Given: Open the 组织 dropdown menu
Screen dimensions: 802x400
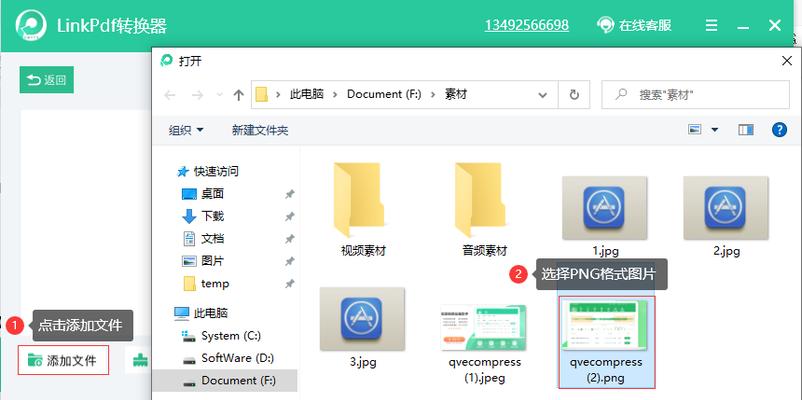Looking at the screenshot, I should pos(186,130).
